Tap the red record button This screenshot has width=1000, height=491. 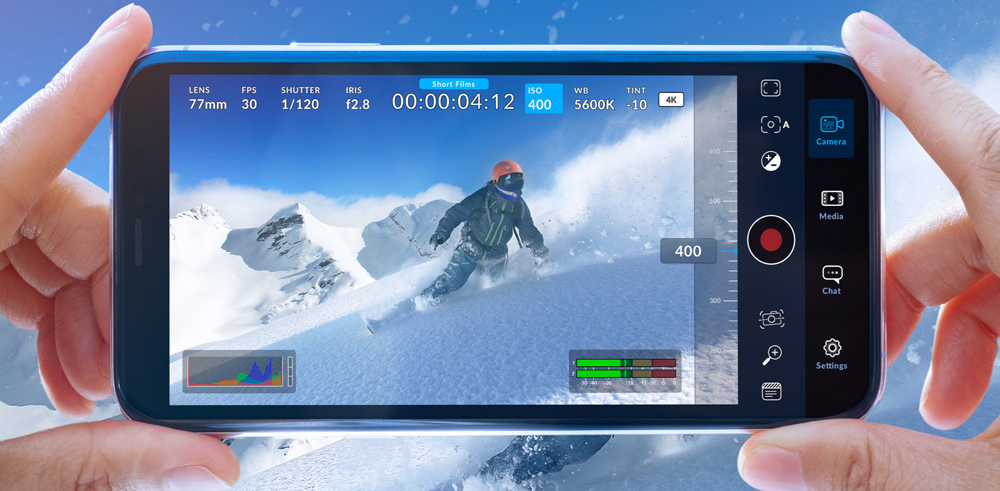pyautogui.click(x=771, y=240)
